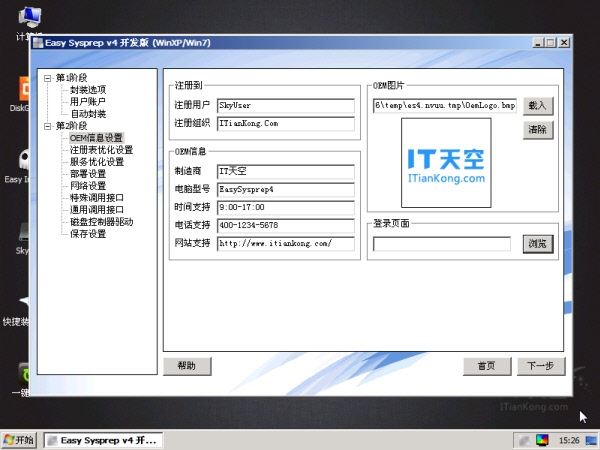Open 保存设置 page
This screenshot has height=450, width=600.
(88, 234)
